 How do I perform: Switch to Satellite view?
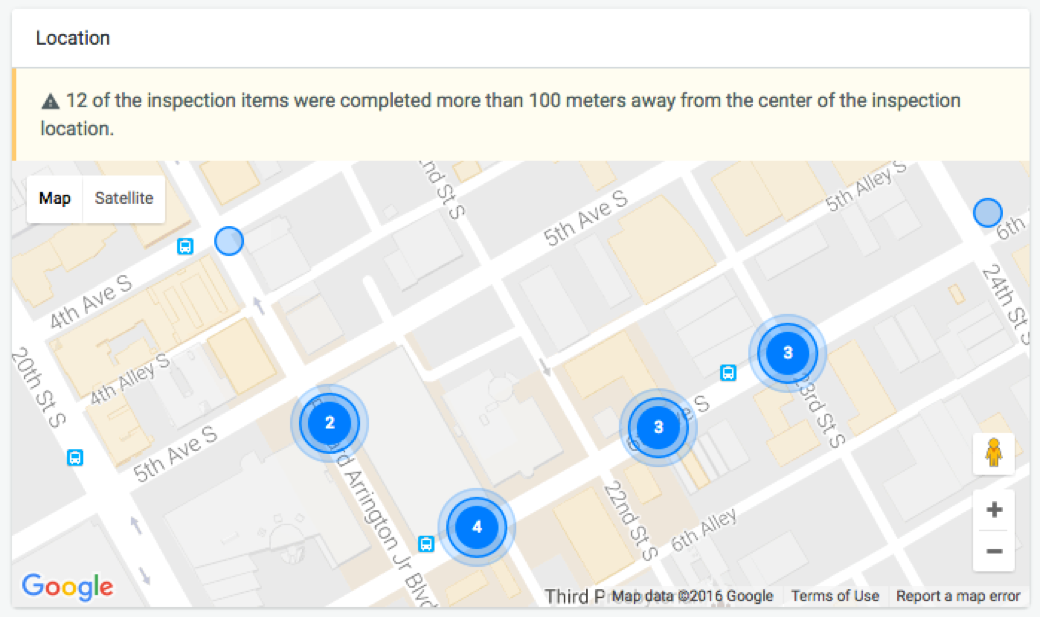[123, 198]
